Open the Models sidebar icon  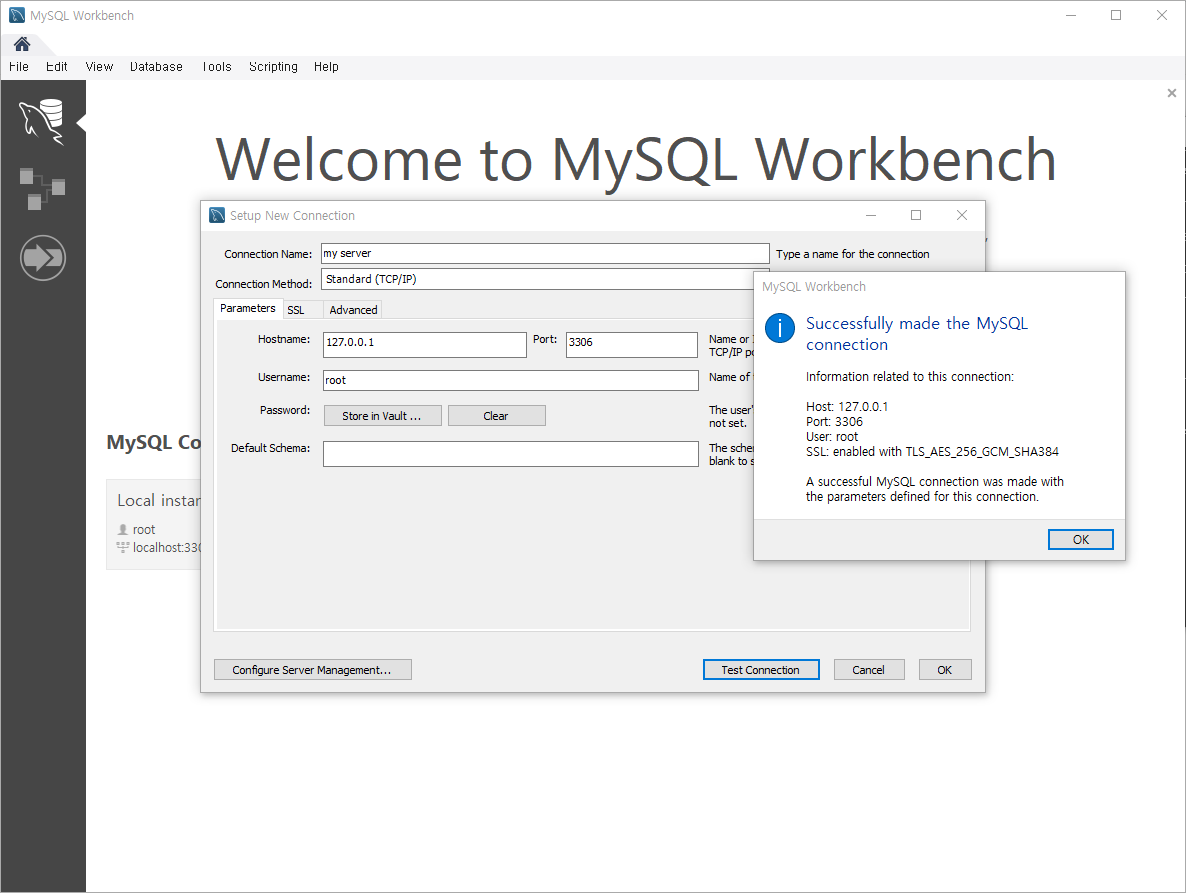click(42, 189)
